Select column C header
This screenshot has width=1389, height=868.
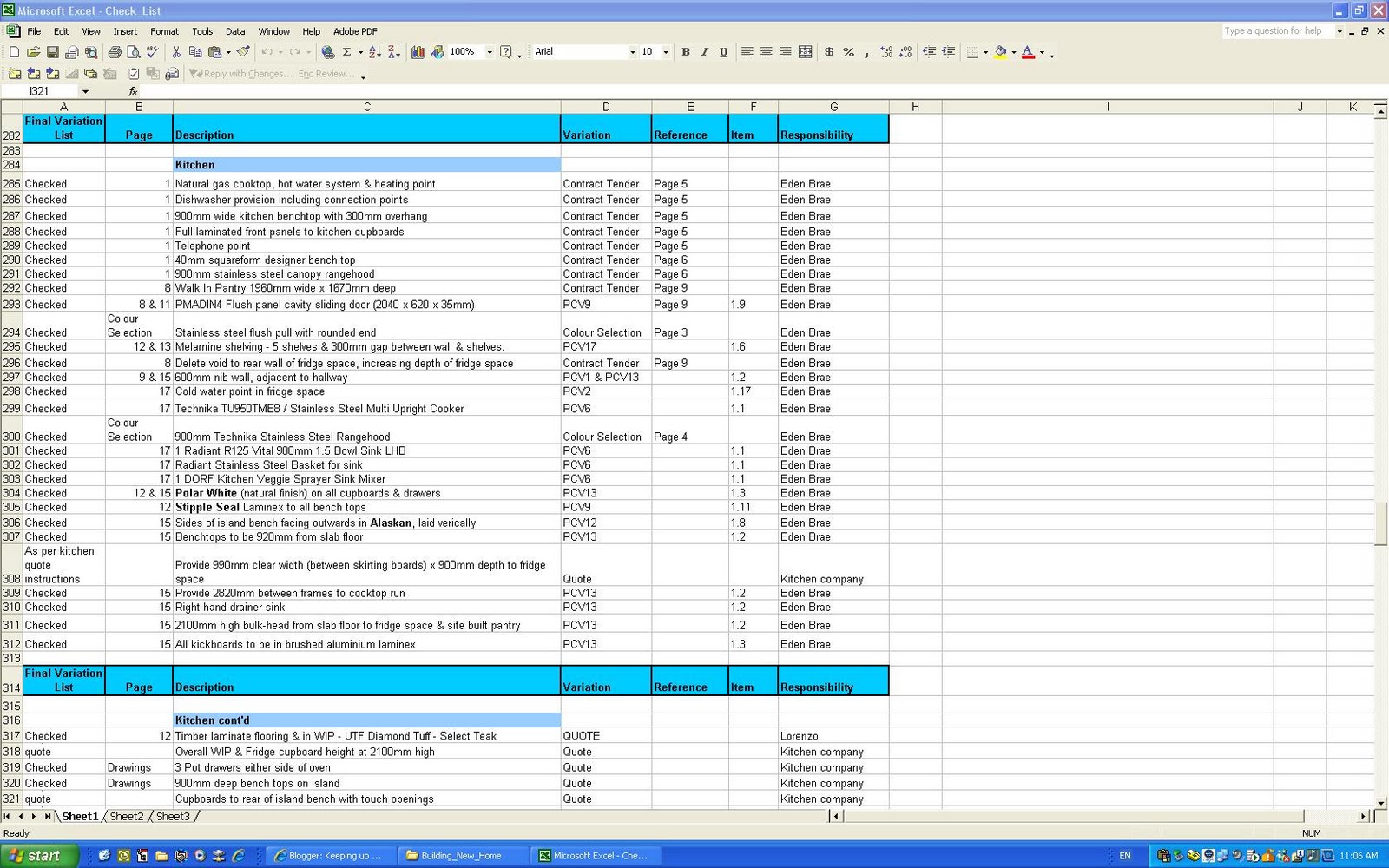367,107
